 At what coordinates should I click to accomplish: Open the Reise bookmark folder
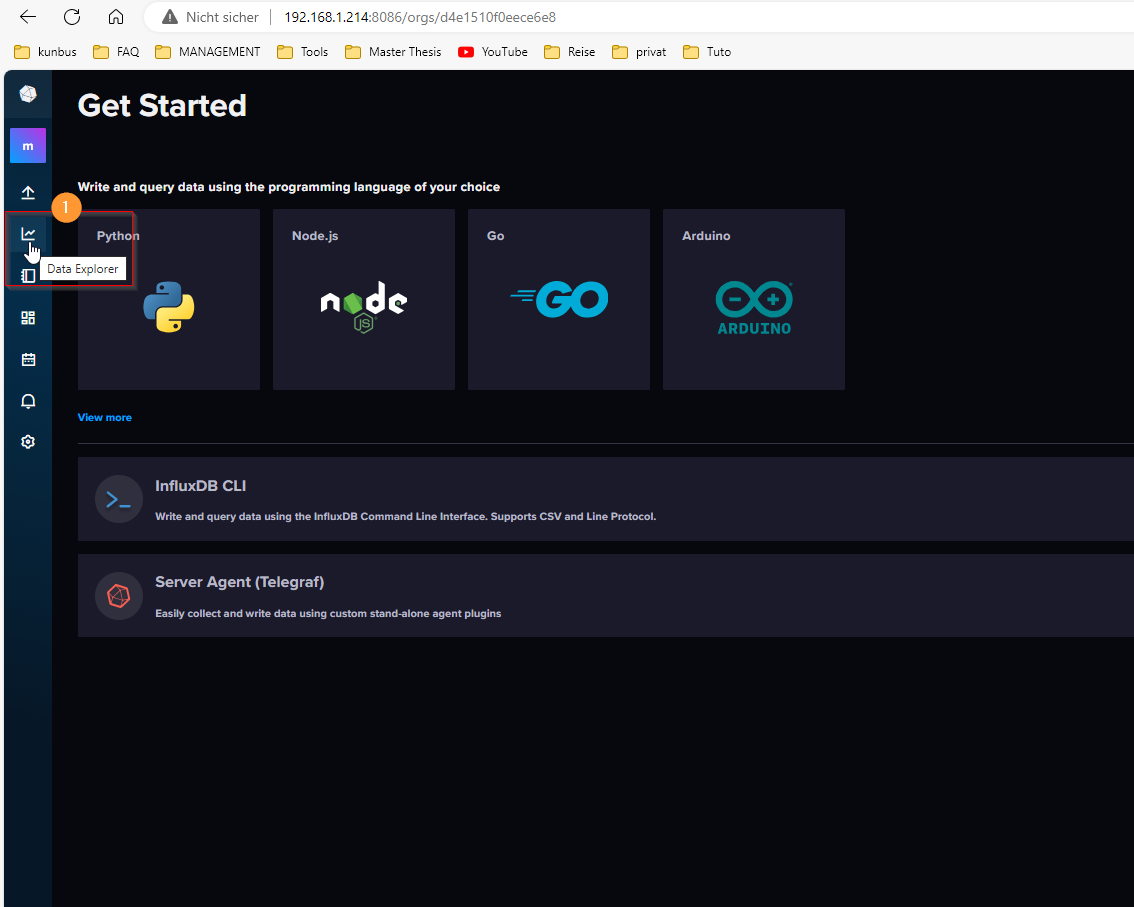570,52
